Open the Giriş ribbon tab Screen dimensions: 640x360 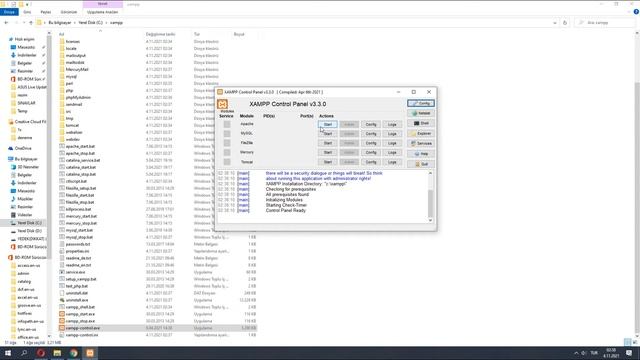(27, 12)
